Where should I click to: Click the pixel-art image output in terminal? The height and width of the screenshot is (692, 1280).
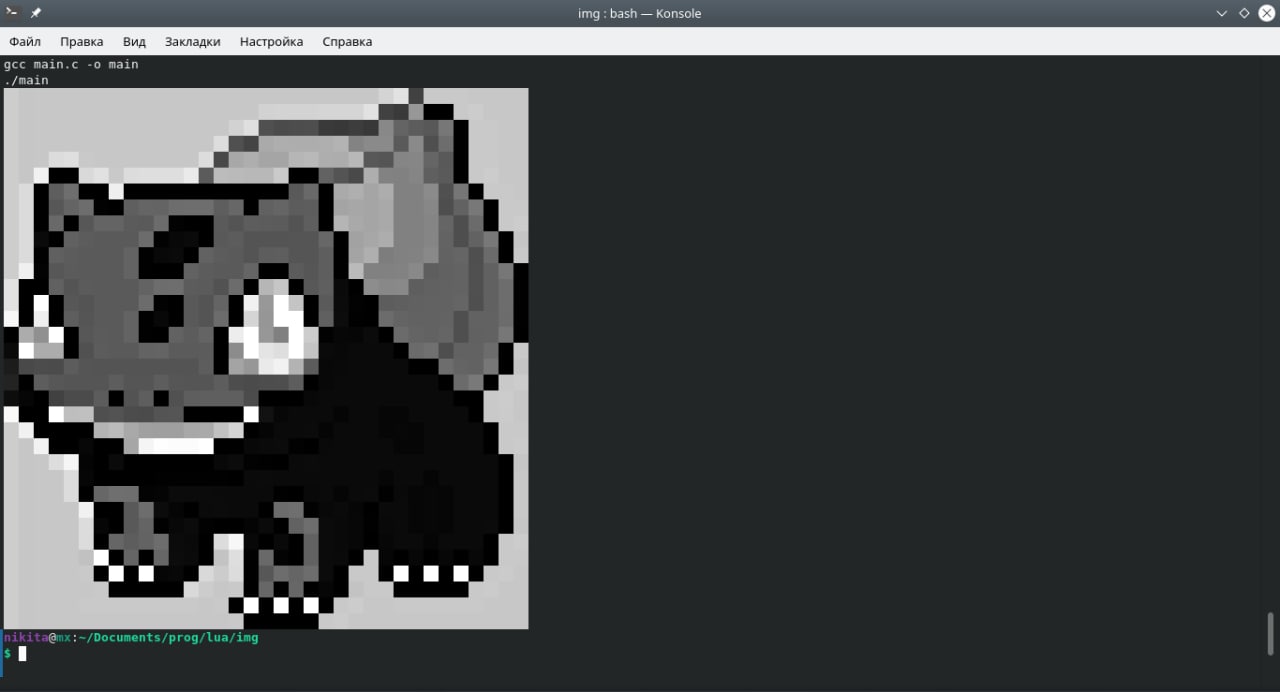click(x=266, y=358)
